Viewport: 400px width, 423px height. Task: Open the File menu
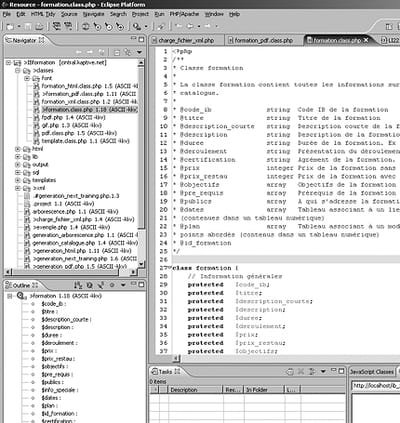(x=7, y=14)
